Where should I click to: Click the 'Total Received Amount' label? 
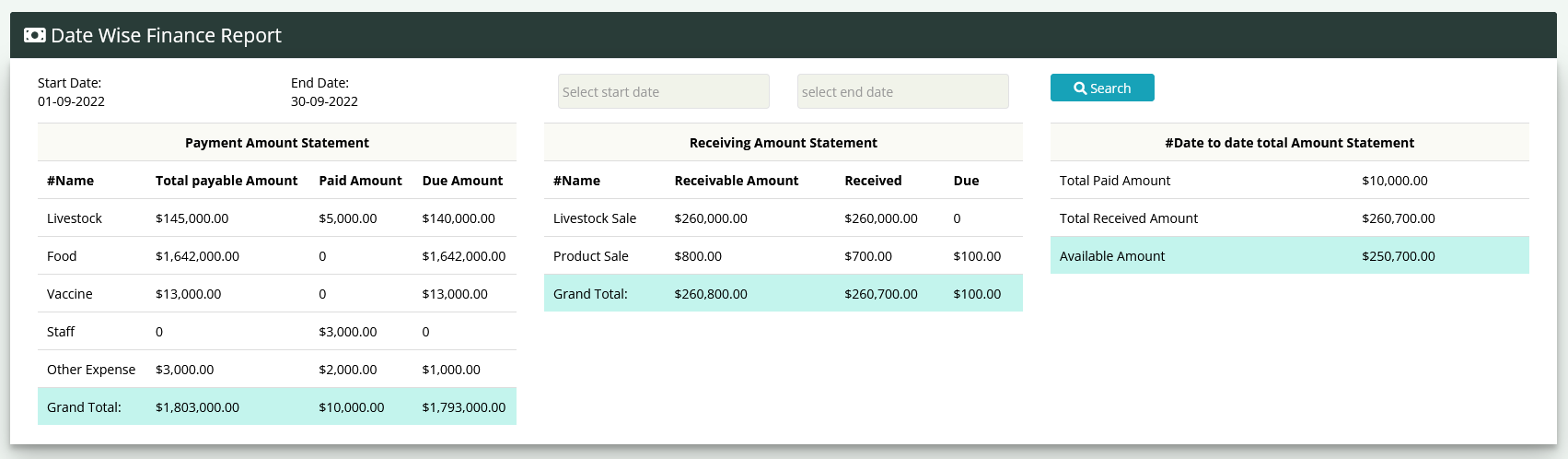point(1129,218)
